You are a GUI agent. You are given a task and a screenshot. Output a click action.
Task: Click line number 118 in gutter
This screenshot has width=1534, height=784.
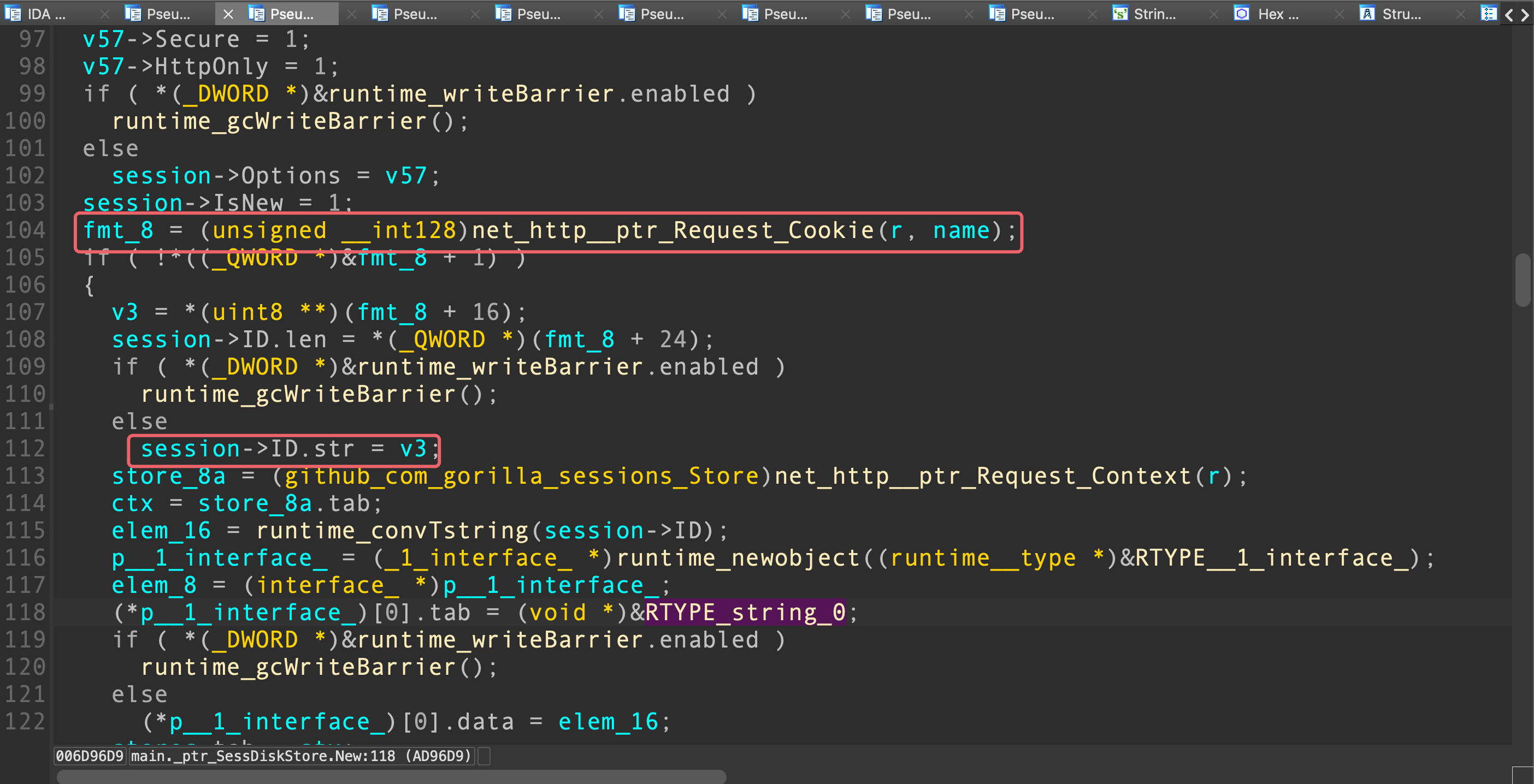pos(25,612)
